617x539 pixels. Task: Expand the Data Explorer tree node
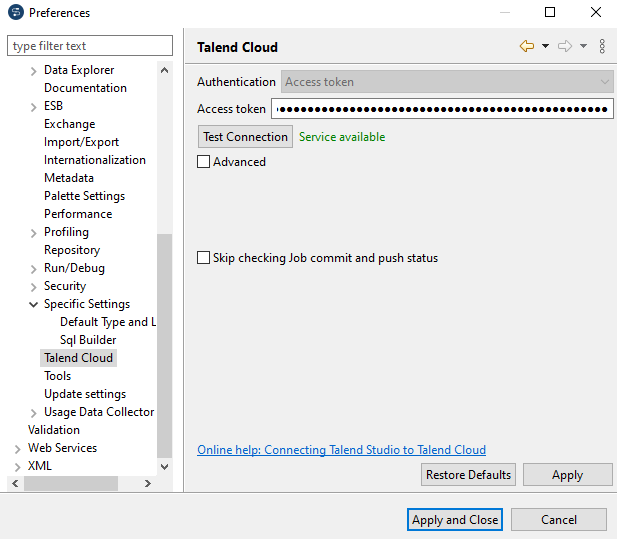coord(34,71)
